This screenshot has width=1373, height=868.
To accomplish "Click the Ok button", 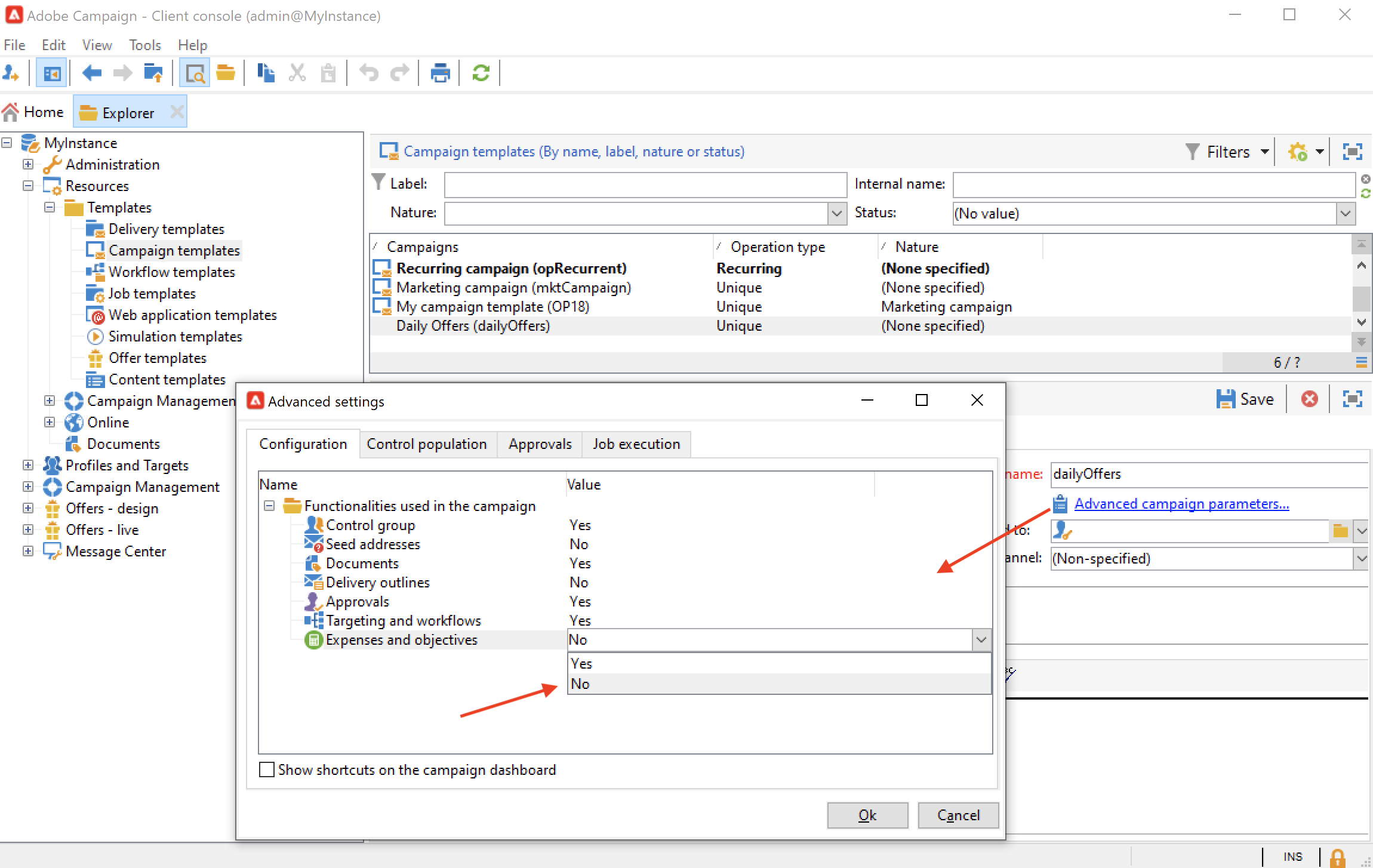I will 867,815.
